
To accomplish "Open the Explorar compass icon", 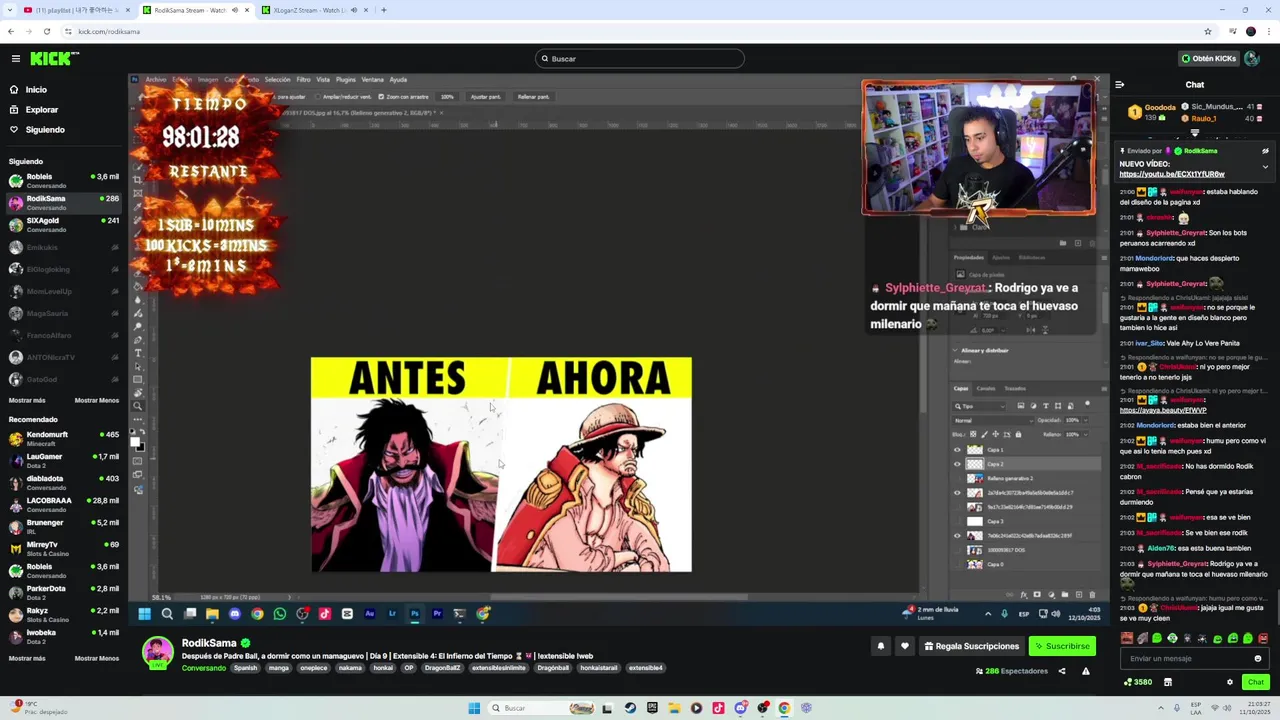I will (14, 110).
